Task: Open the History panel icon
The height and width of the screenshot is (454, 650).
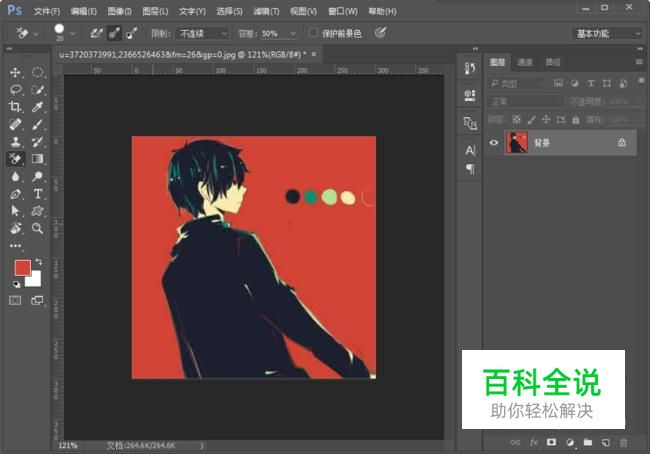Action: point(470,68)
